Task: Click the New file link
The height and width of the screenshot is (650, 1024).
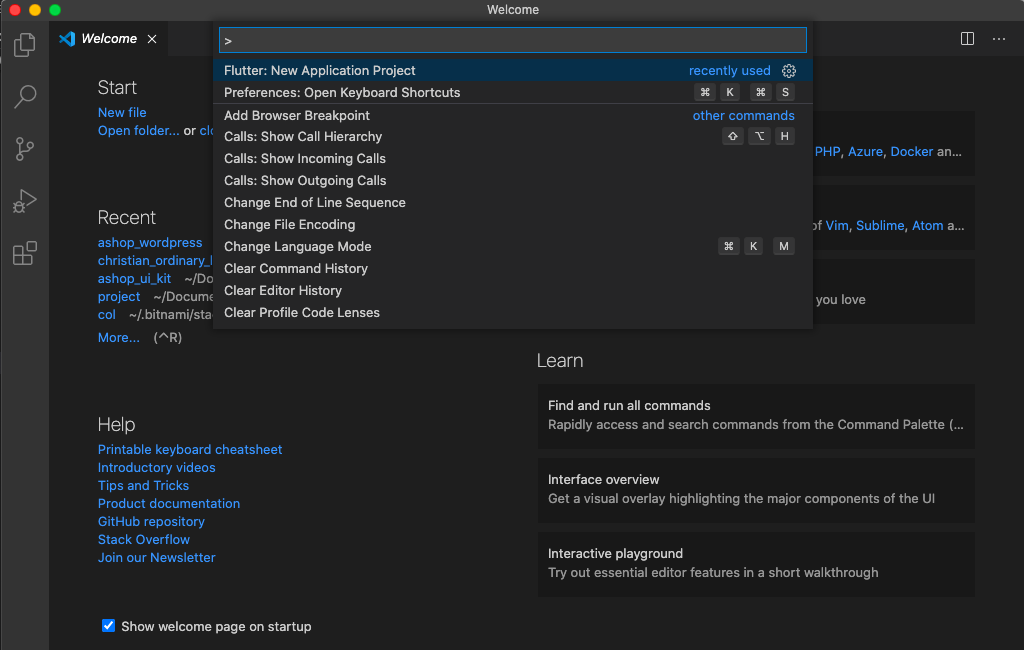Action: tap(122, 112)
